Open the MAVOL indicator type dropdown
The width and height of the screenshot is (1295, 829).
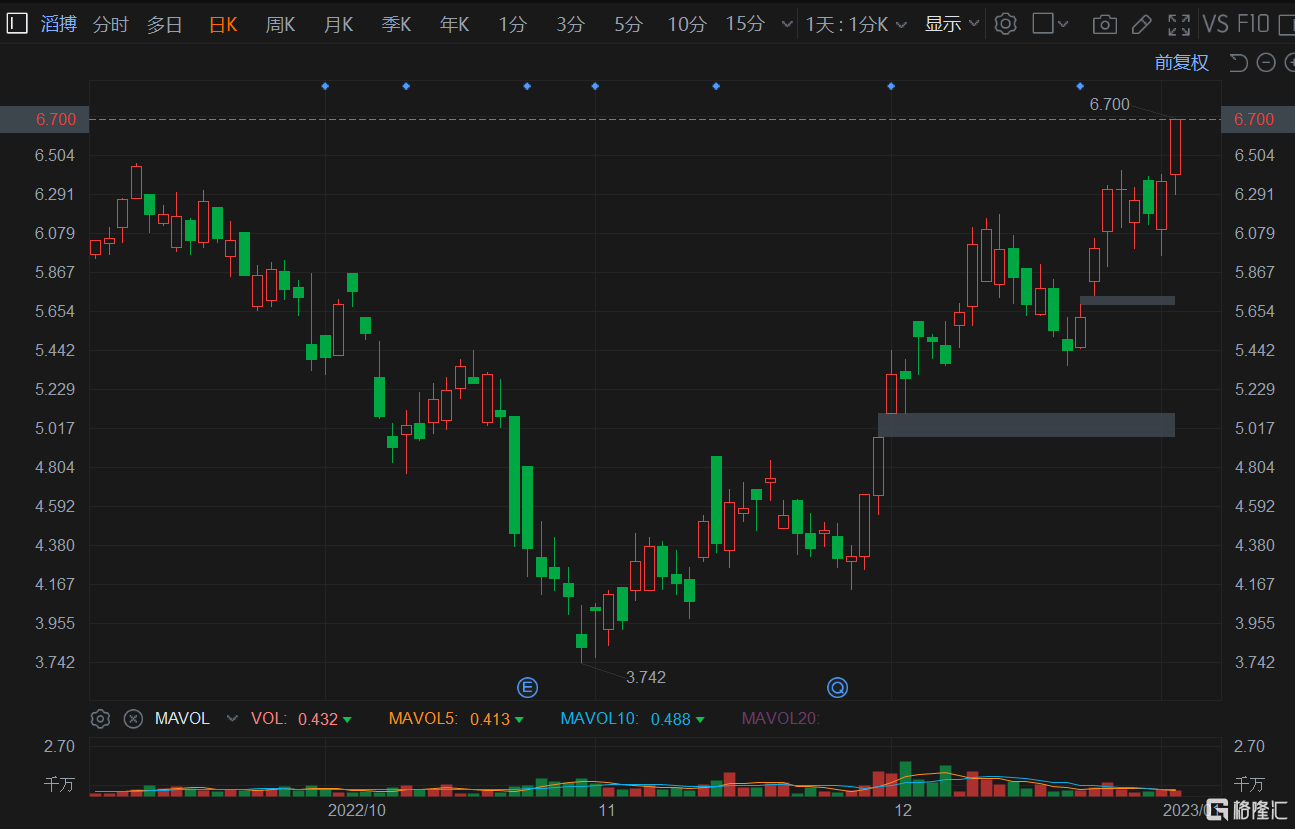(x=233, y=719)
